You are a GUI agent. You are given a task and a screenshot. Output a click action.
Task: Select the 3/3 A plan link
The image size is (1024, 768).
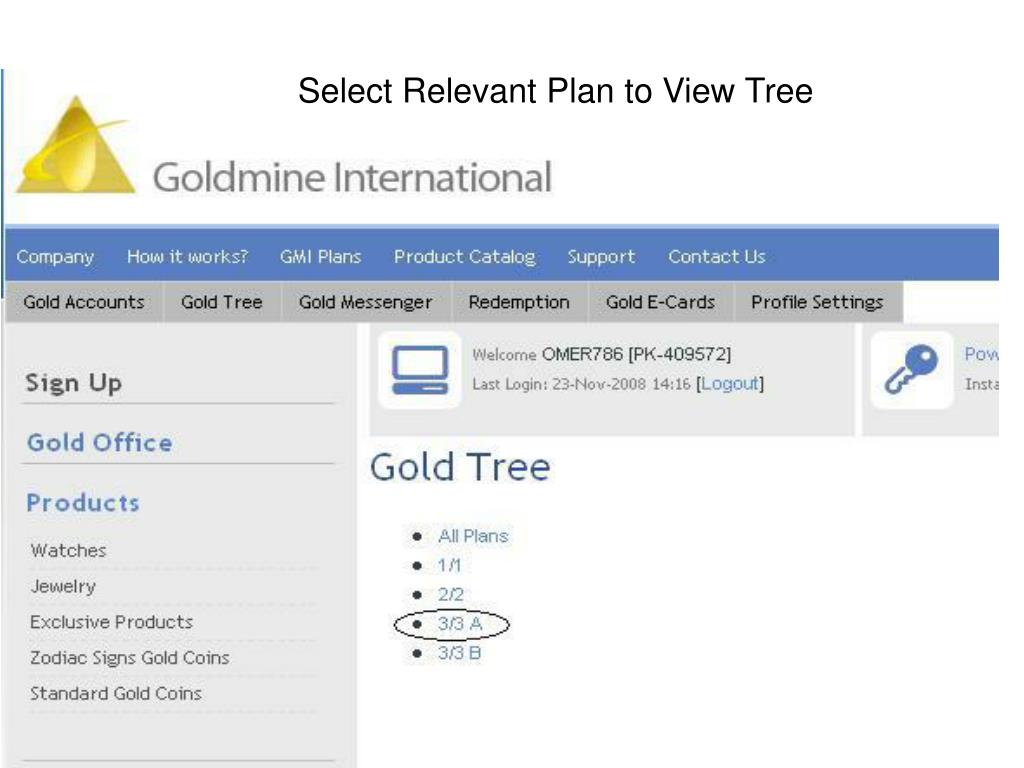click(460, 624)
